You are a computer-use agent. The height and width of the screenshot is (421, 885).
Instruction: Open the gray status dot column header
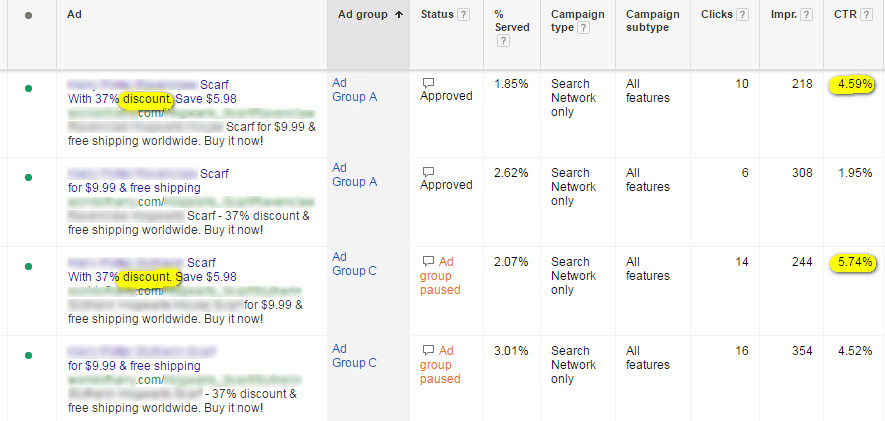click(28, 15)
